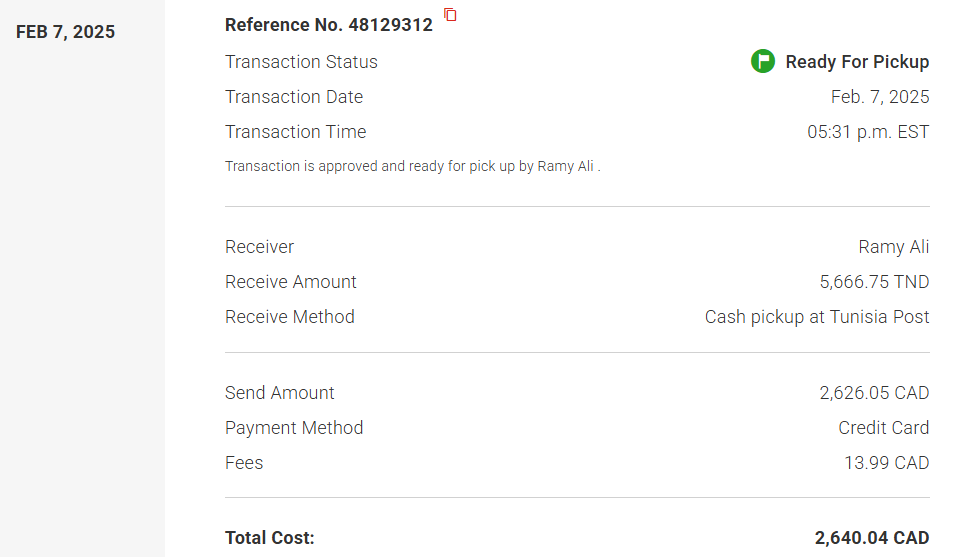Click the Receive Method label

289,317
